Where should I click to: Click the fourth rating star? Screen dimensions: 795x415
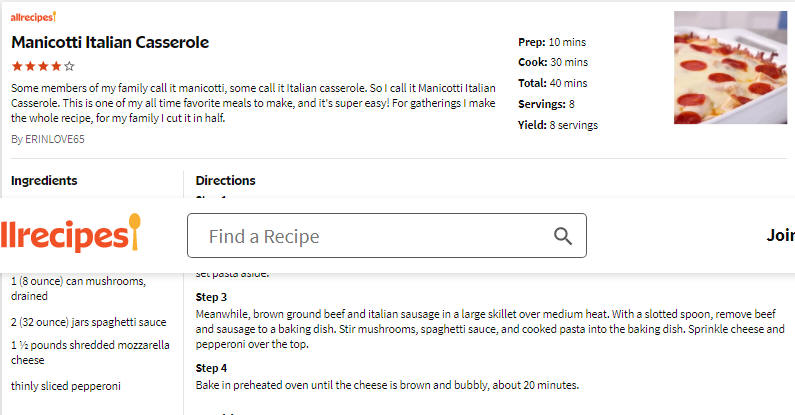[x=56, y=66]
